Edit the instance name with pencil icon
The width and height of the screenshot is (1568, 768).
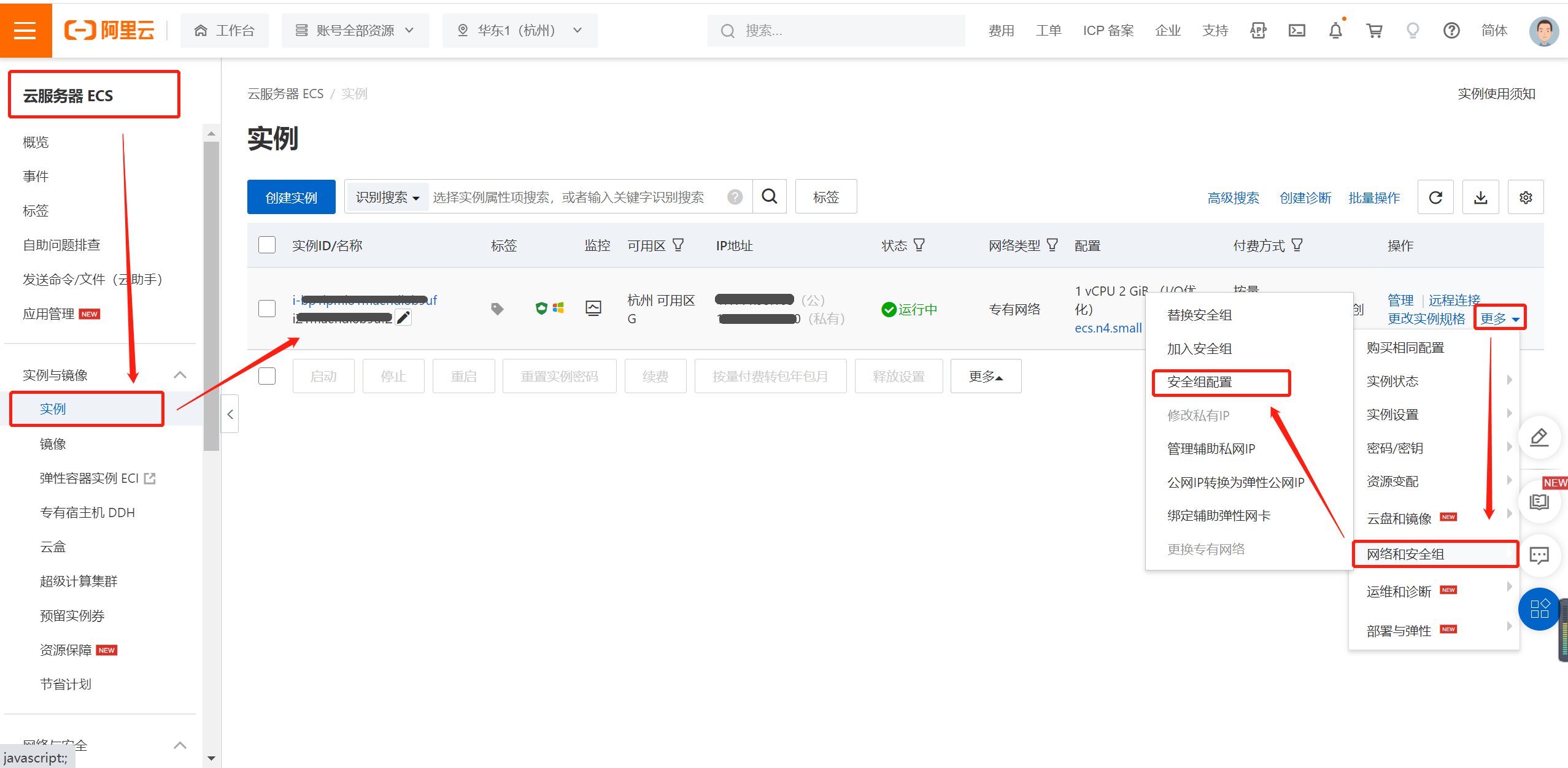tap(403, 318)
